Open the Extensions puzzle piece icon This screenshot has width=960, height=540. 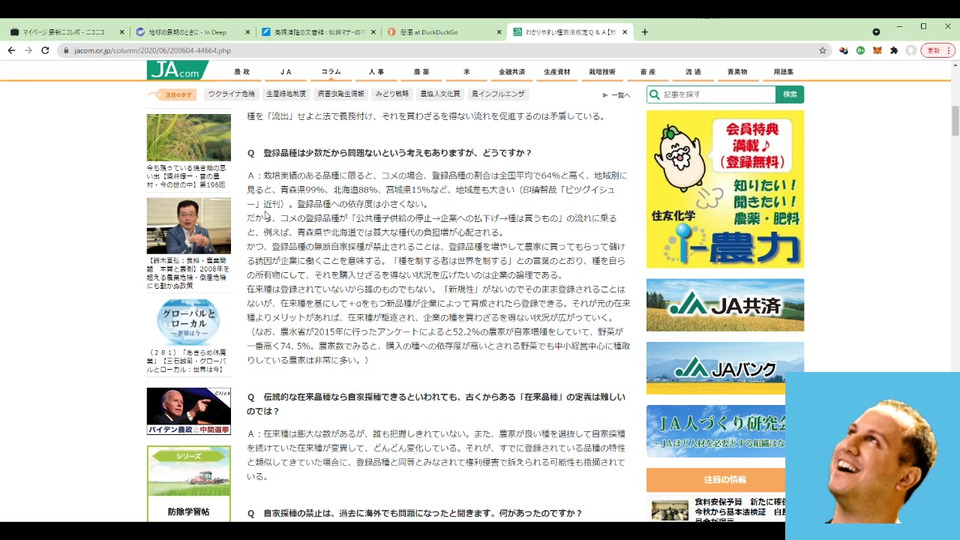click(x=894, y=50)
